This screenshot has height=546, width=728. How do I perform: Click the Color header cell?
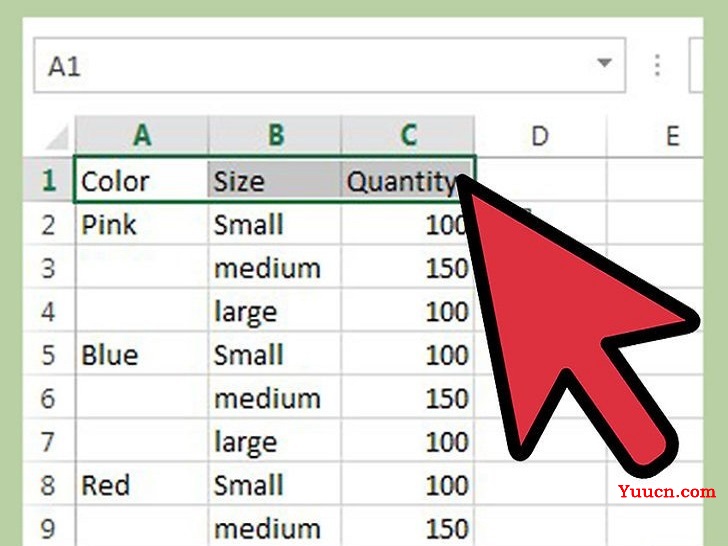click(x=141, y=180)
